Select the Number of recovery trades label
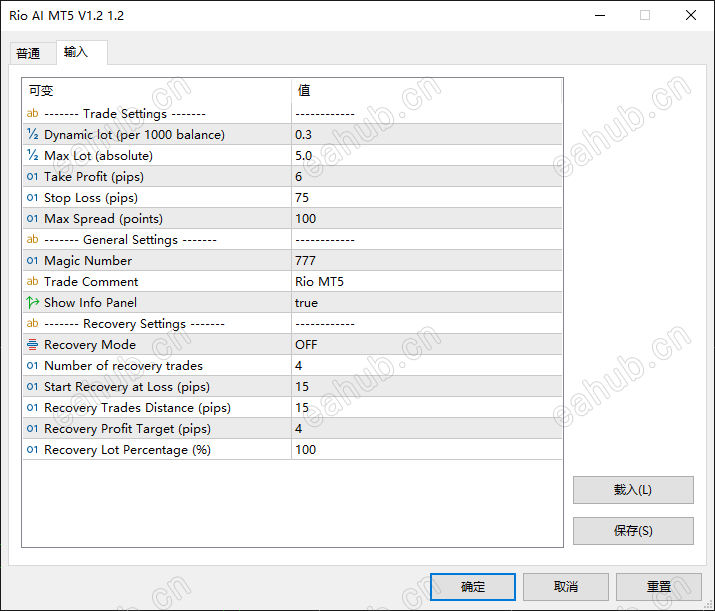Viewport: 715px width, 611px height. [x=123, y=366]
